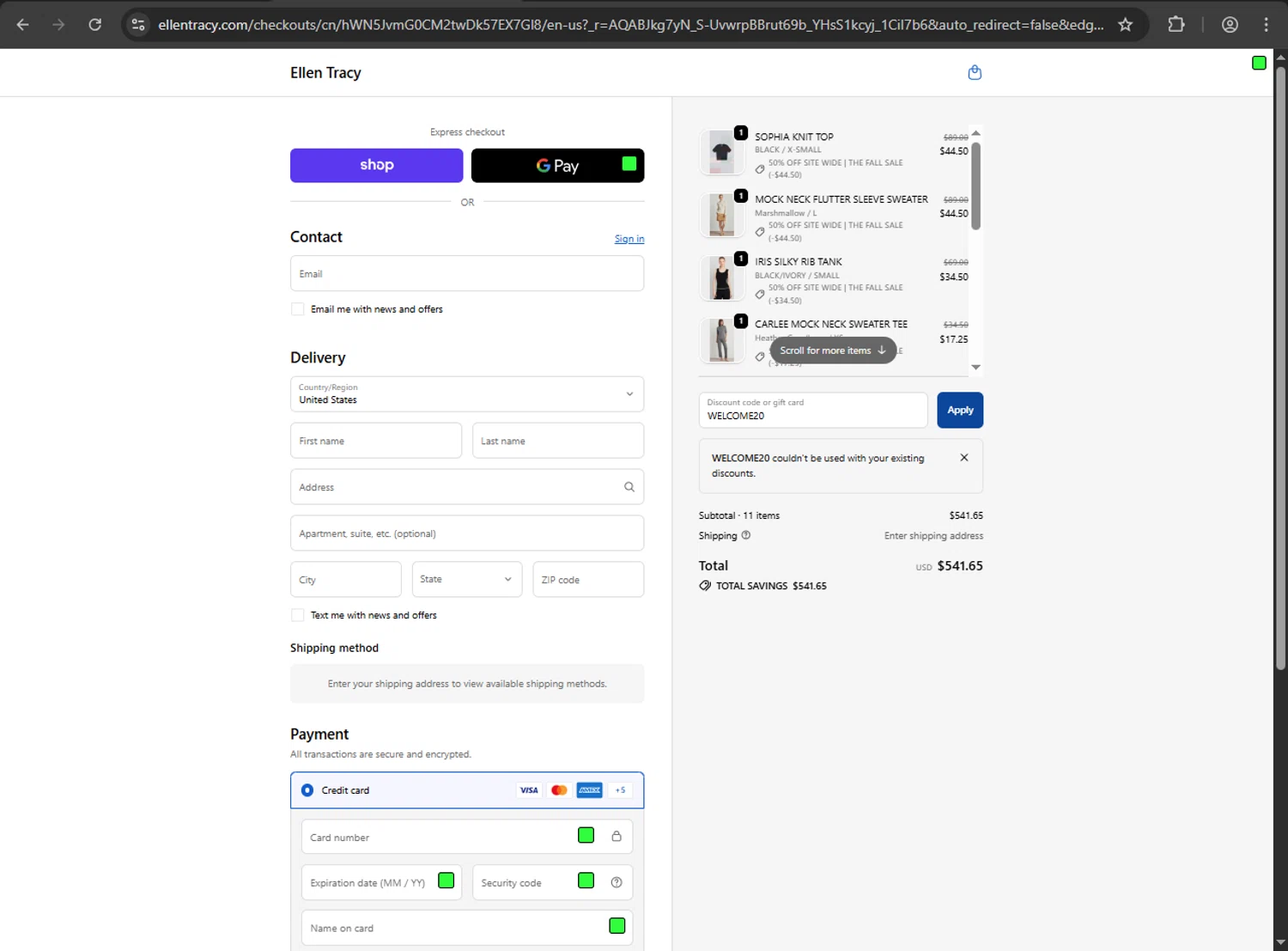
Task: Bookmark this page with the star icon
Action: click(1125, 25)
